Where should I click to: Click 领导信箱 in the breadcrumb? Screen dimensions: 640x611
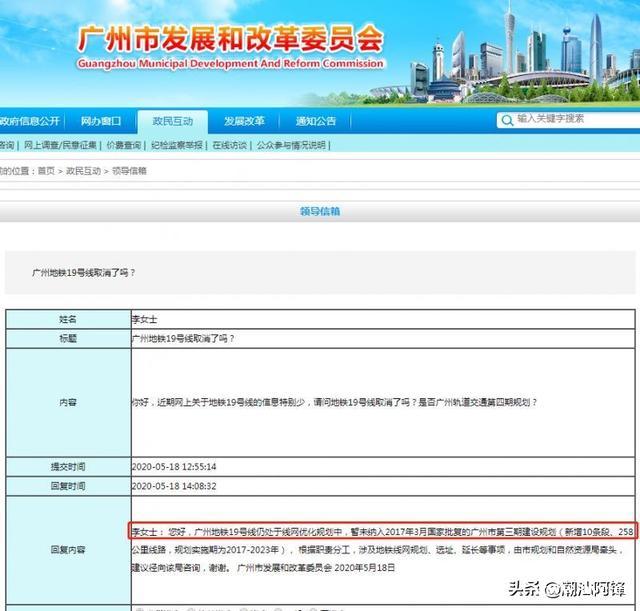click(x=129, y=171)
